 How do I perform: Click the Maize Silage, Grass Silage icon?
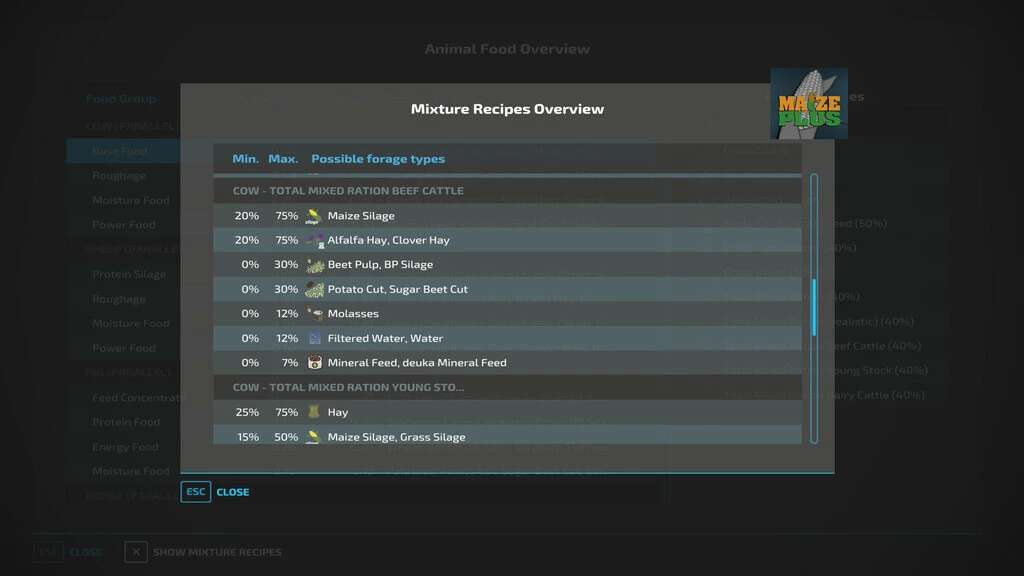click(314, 437)
